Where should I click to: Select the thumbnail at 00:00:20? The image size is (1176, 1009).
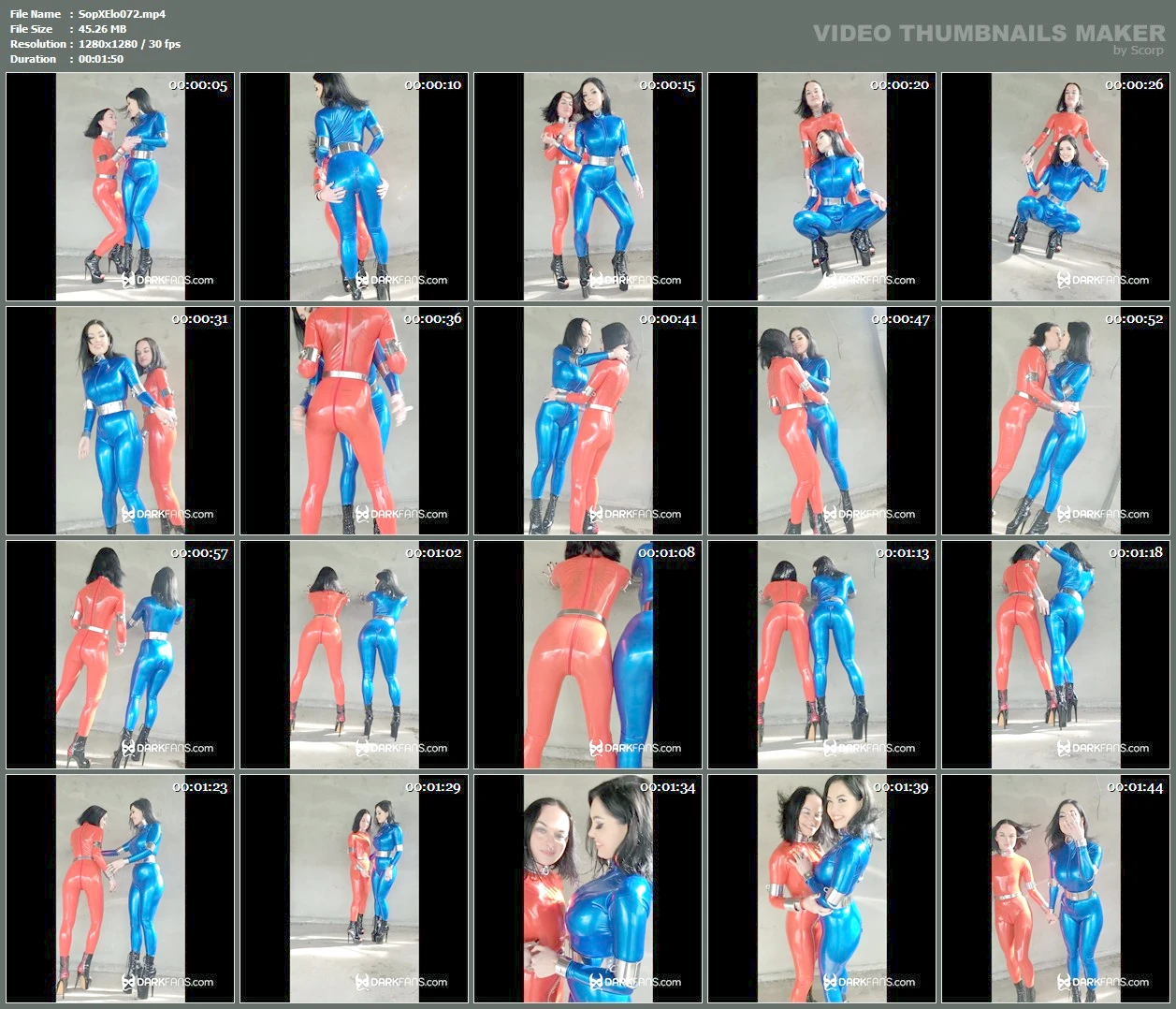(821, 186)
